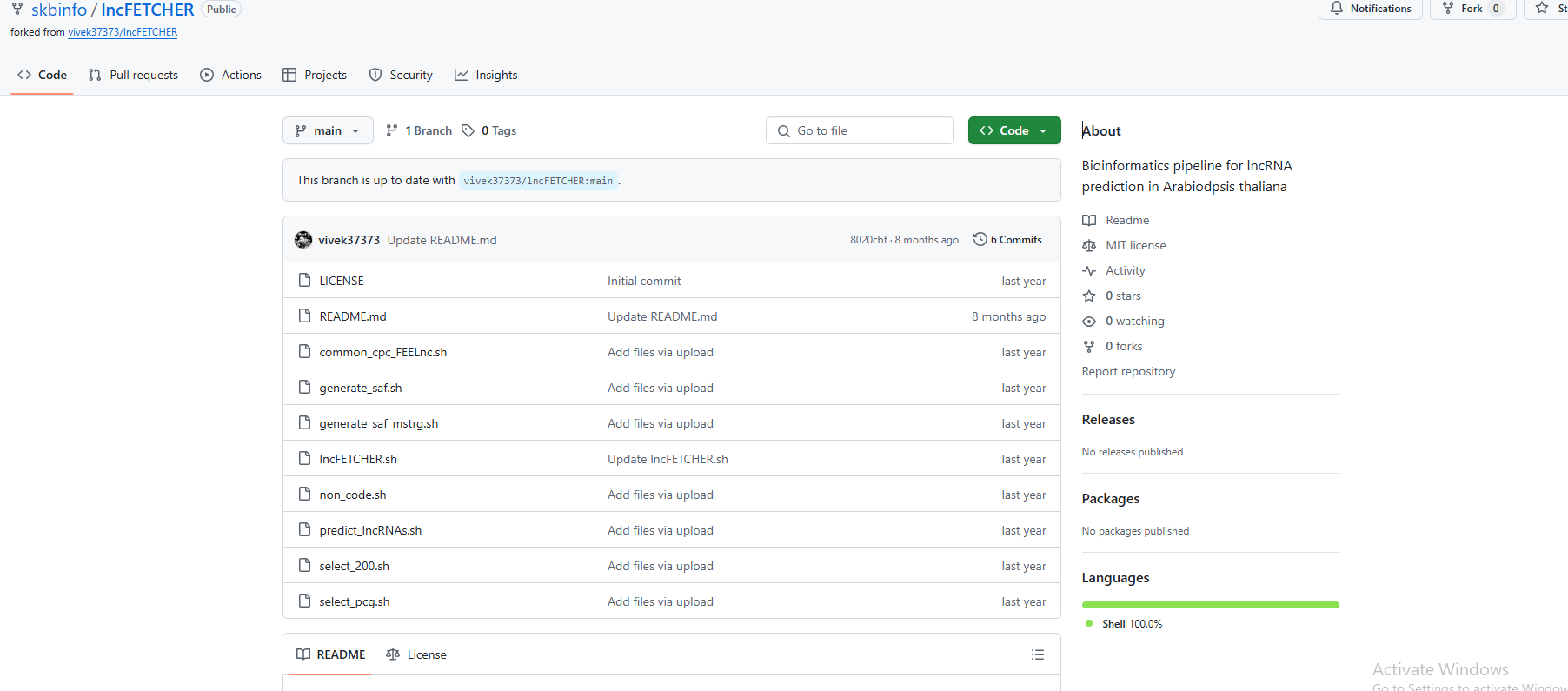Click the vivek37373:main upstream branch link
Image resolution: width=1568 pixels, height=691 pixels.
(538, 181)
